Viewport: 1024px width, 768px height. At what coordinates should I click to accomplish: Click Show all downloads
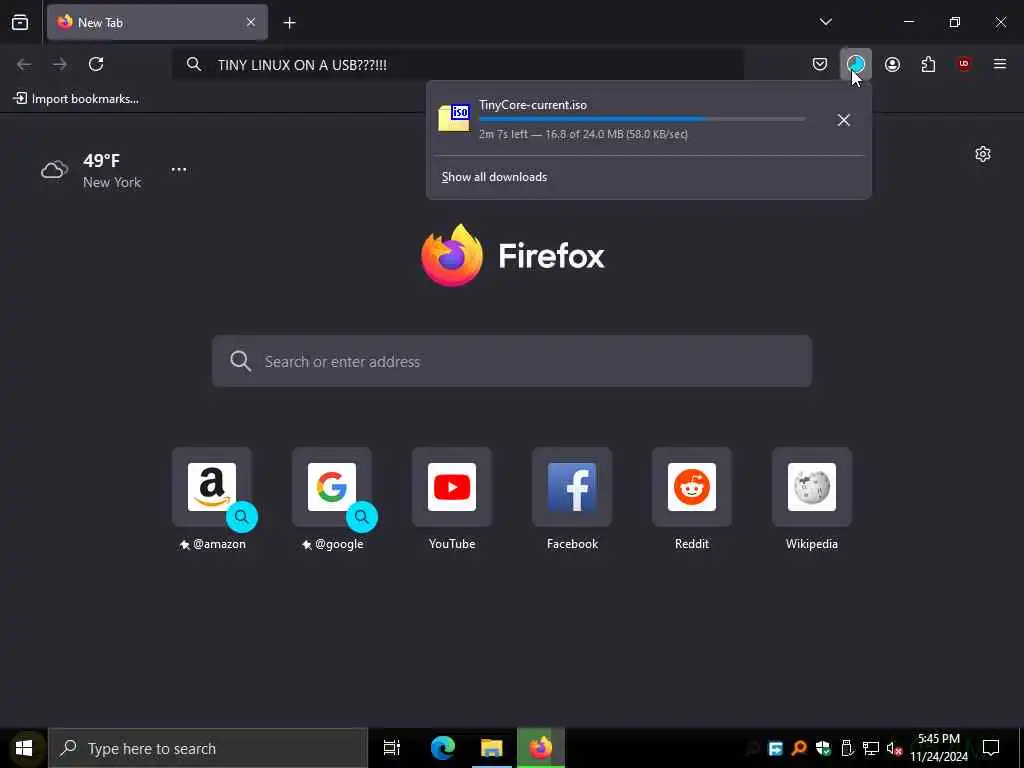click(x=494, y=177)
